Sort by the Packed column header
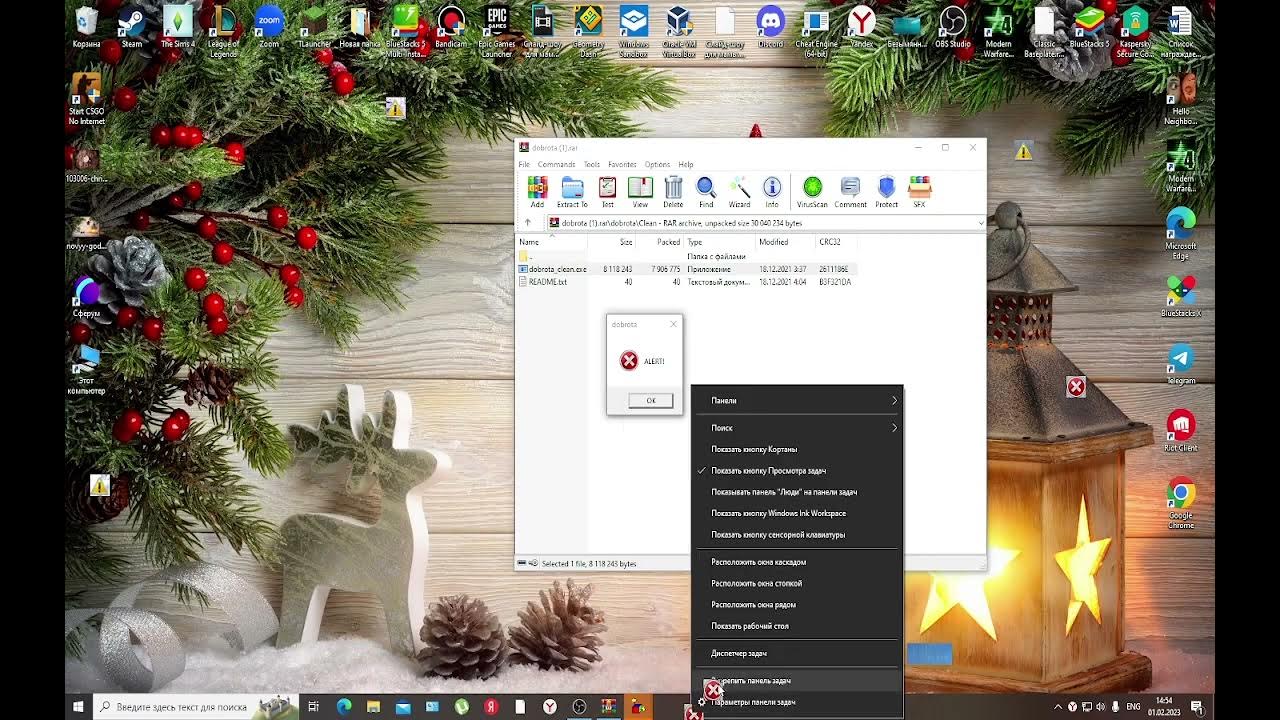The image size is (1280, 720). pos(660,242)
